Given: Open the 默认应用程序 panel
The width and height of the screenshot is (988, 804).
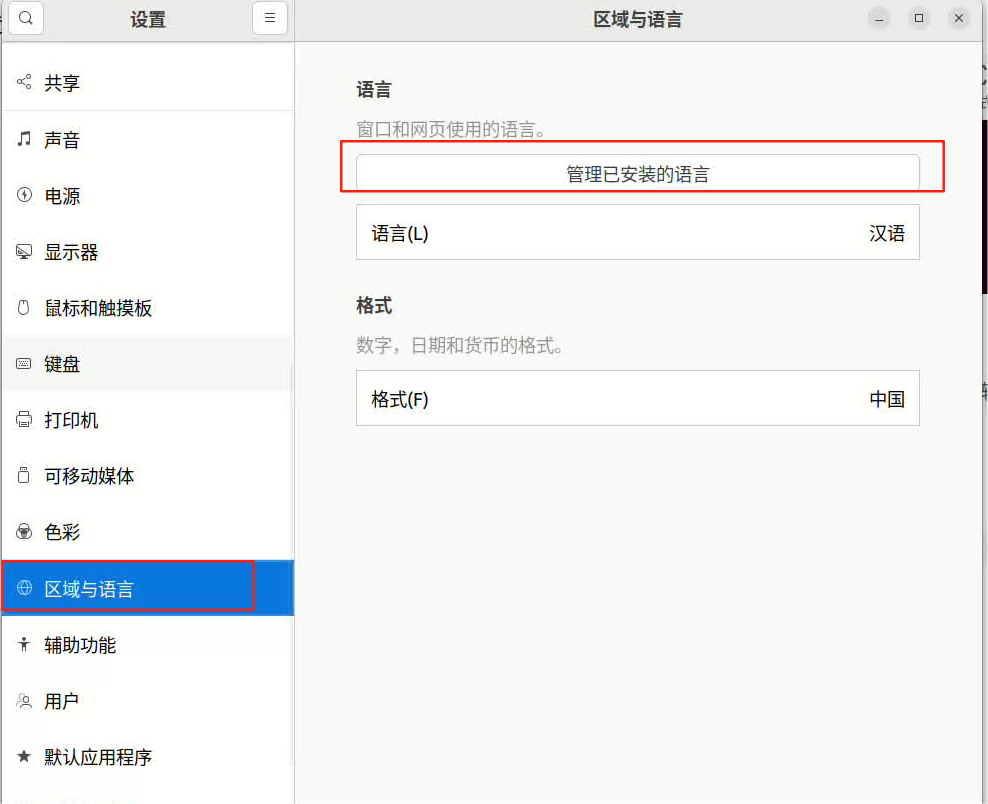Looking at the screenshot, I should (x=148, y=757).
